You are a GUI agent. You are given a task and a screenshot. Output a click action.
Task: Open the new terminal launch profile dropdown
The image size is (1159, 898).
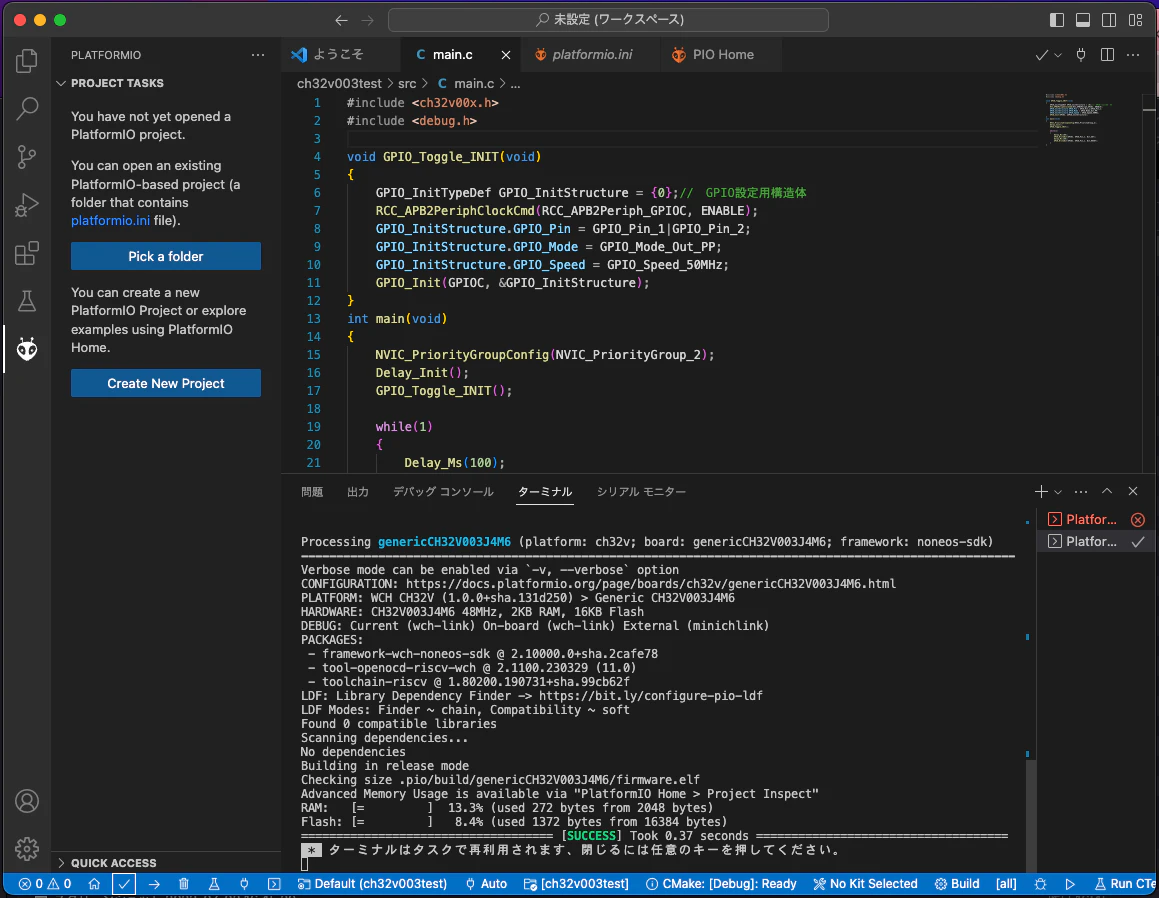click(x=1058, y=491)
